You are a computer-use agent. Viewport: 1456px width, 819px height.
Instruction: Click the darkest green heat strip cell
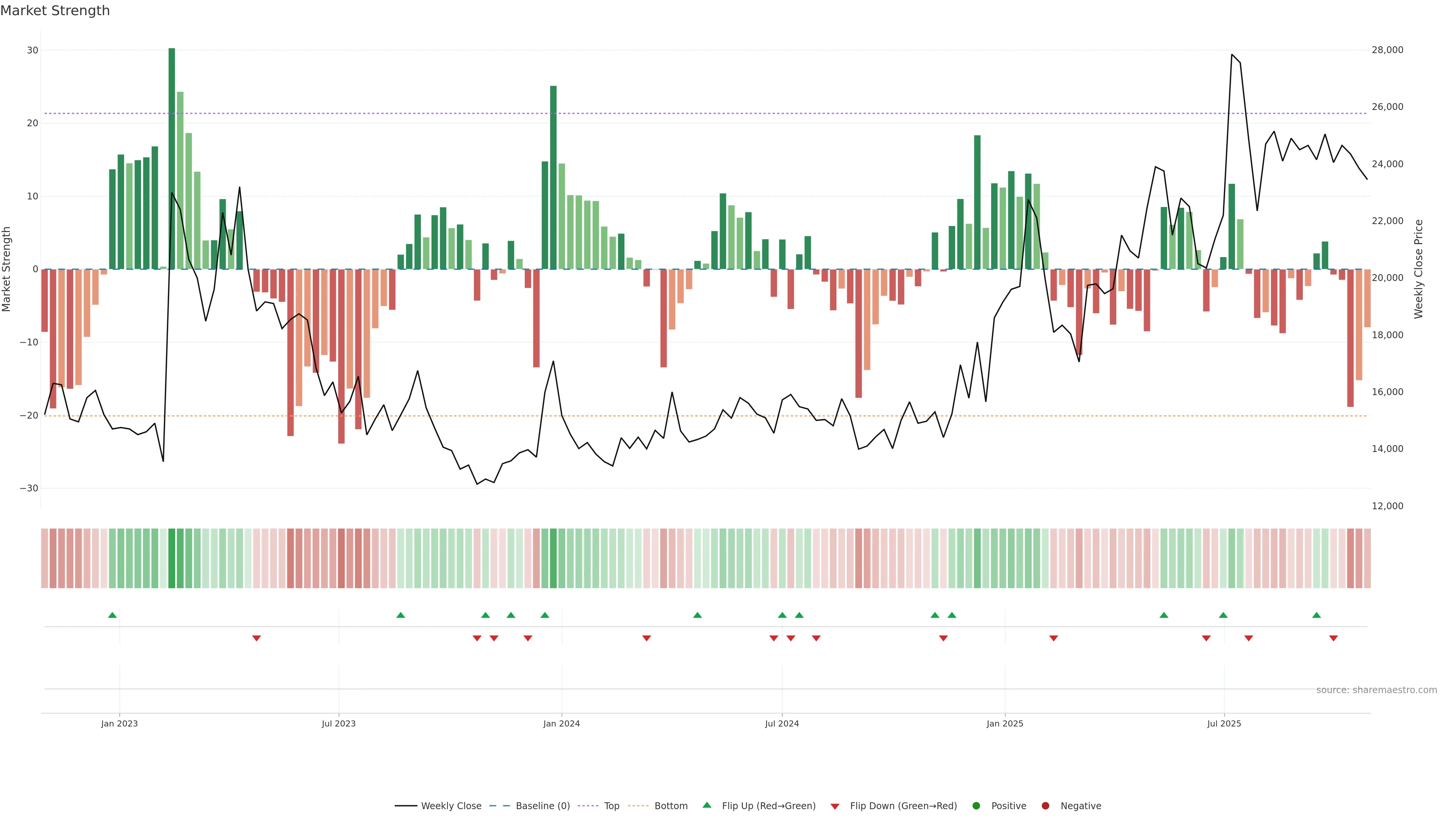172,559
